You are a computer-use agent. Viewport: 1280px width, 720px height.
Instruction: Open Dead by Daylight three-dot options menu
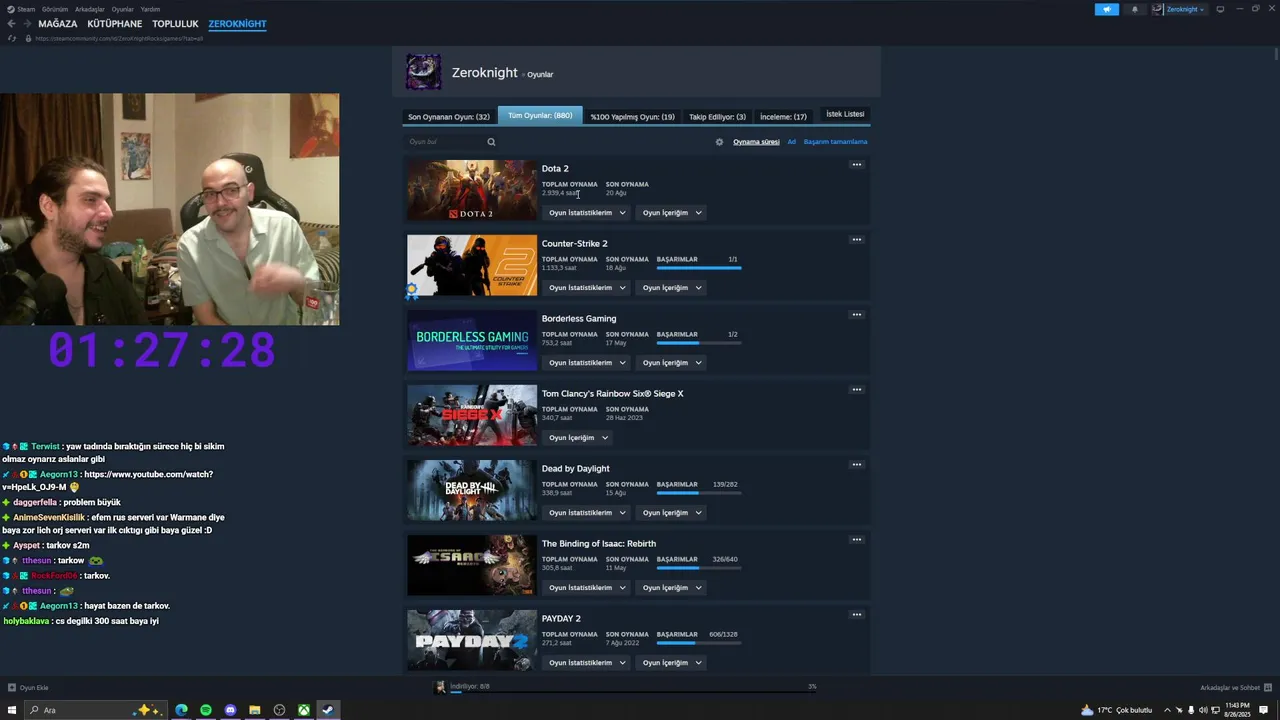(x=856, y=465)
